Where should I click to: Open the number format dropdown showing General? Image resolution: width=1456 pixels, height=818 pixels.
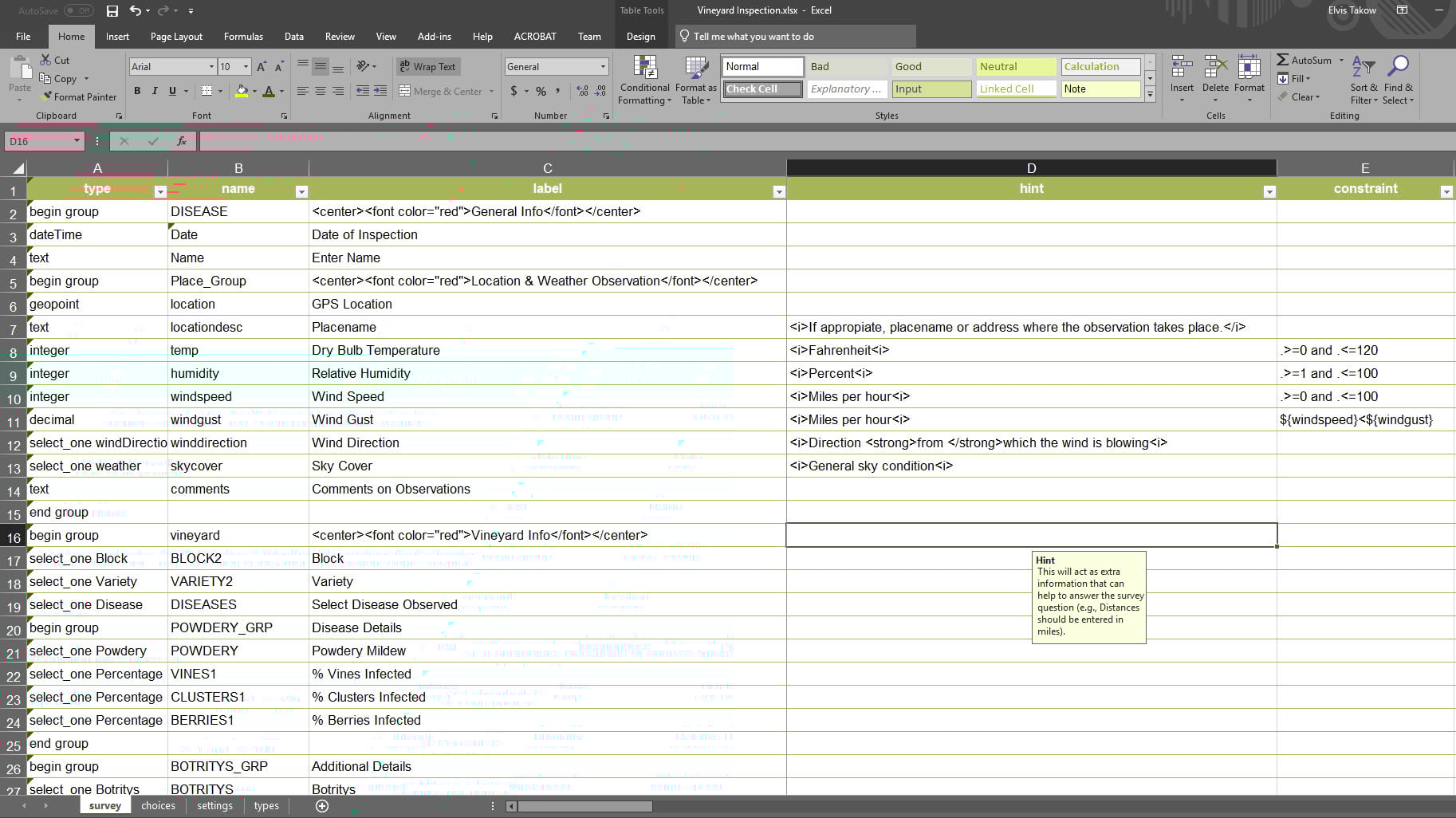click(x=603, y=67)
